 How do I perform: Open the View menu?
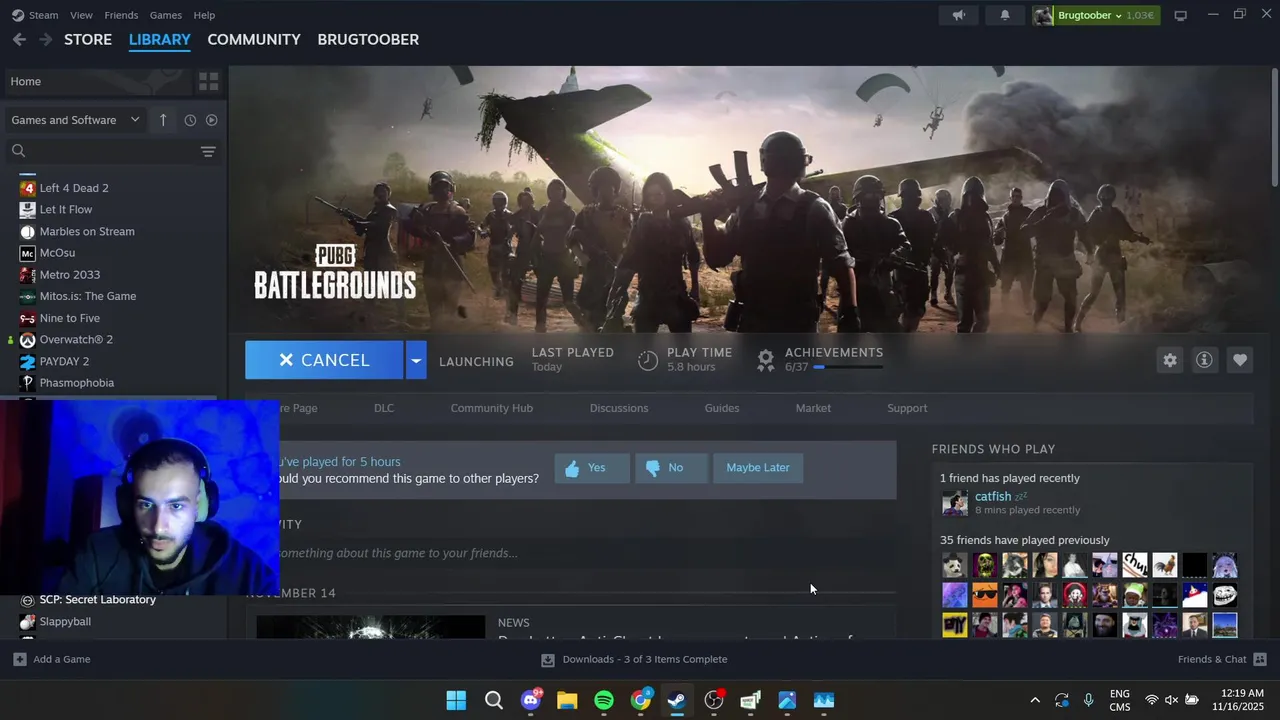pos(81,15)
